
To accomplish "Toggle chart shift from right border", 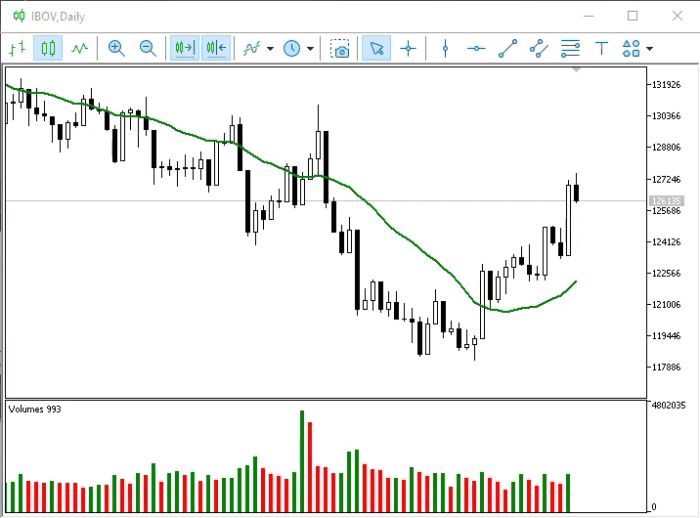I will click(x=216, y=48).
